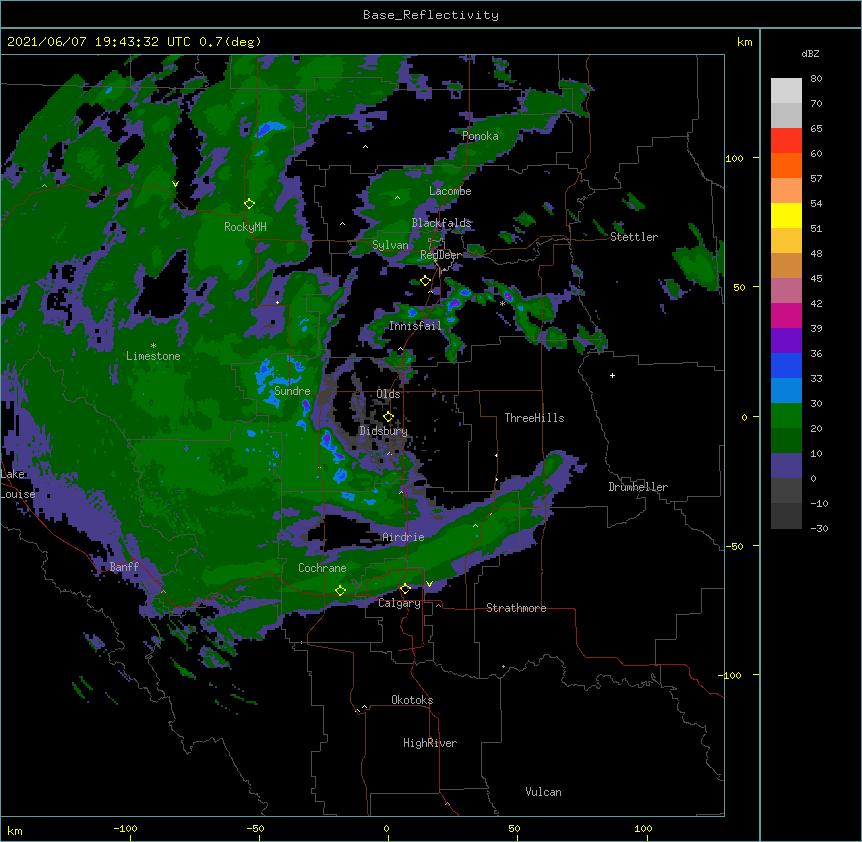Click the HighRiver label
862x842 pixels.
(430, 743)
